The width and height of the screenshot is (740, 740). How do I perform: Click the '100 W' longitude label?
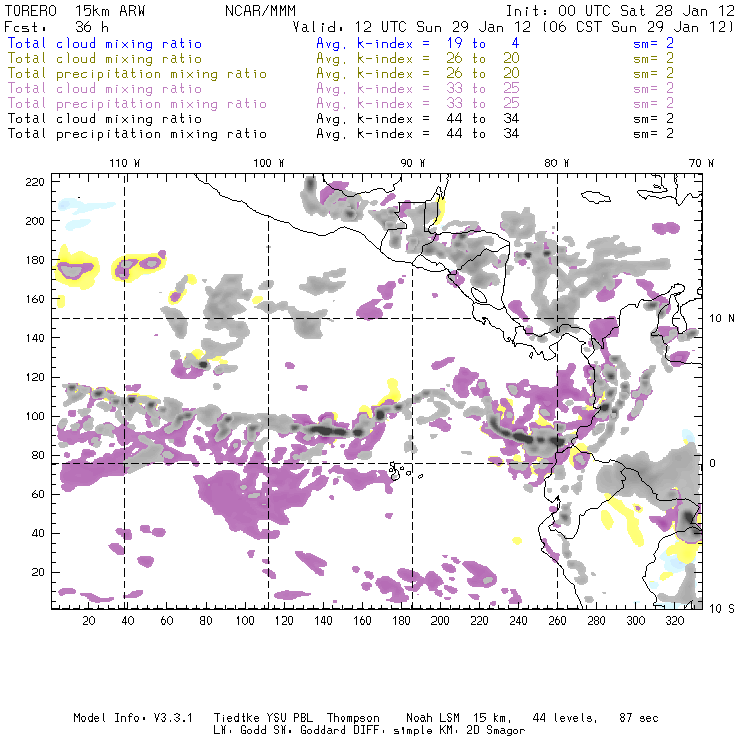click(269, 163)
